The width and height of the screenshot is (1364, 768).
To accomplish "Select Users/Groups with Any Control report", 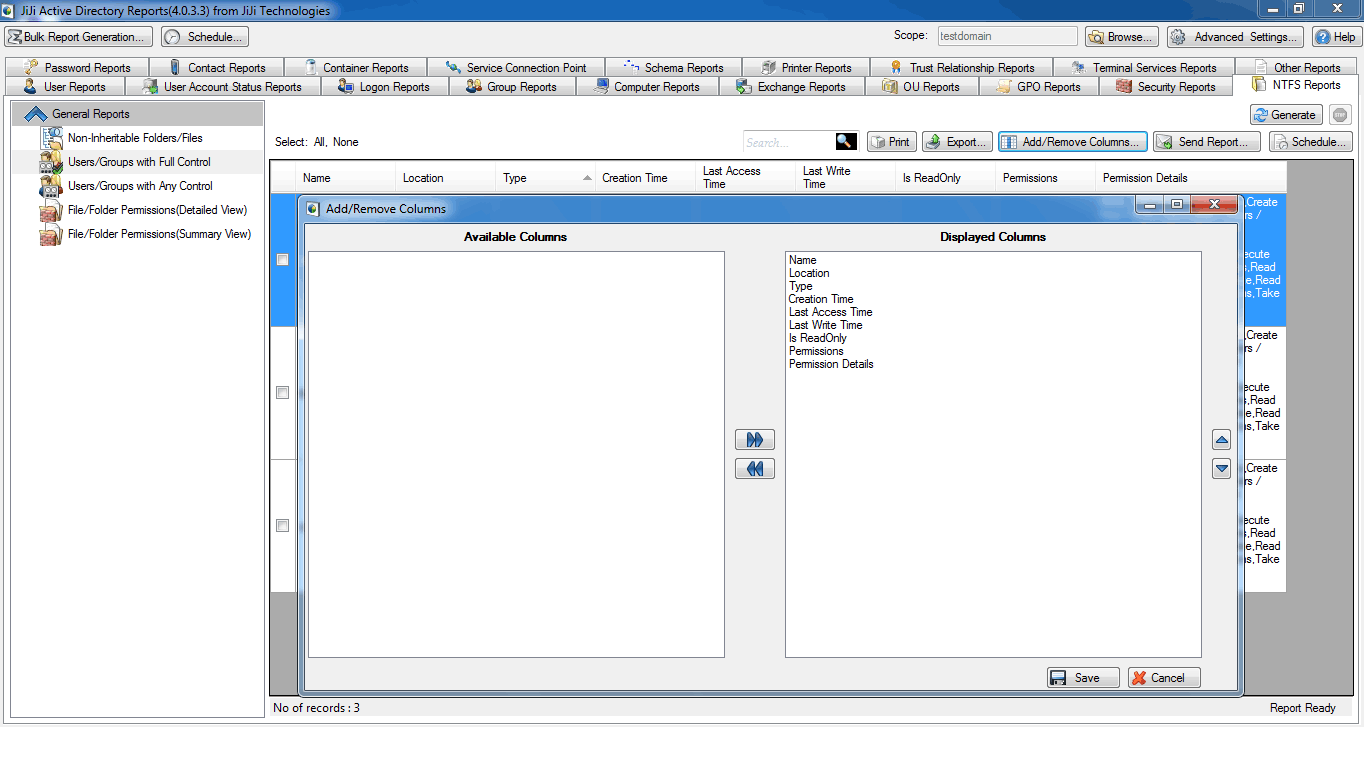I will (140, 186).
